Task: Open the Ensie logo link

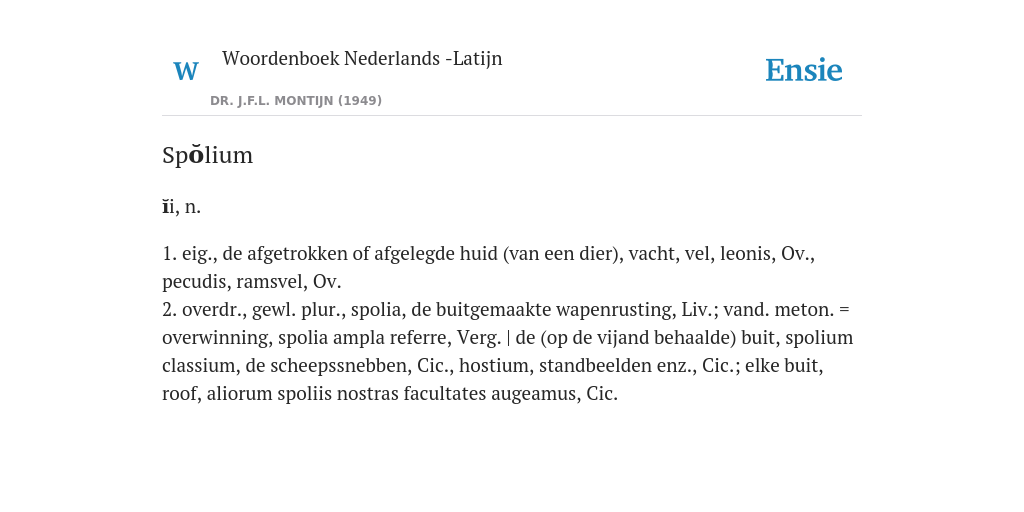Action: tap(803, 70)
